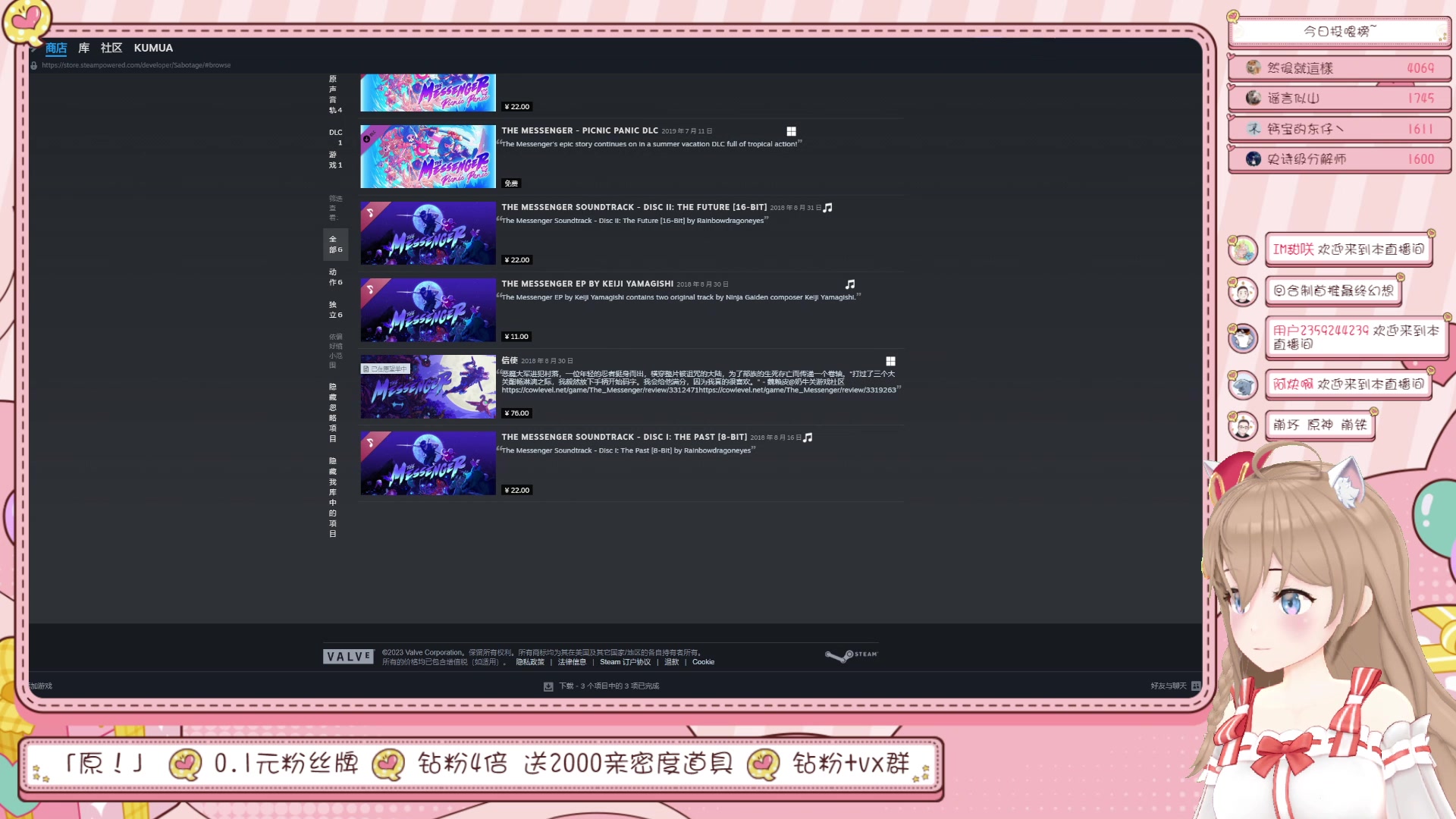Open the friends and chat icon in the bottom-right corner
This screenshot has width=1456, height=819.
tap(1196, 686)
